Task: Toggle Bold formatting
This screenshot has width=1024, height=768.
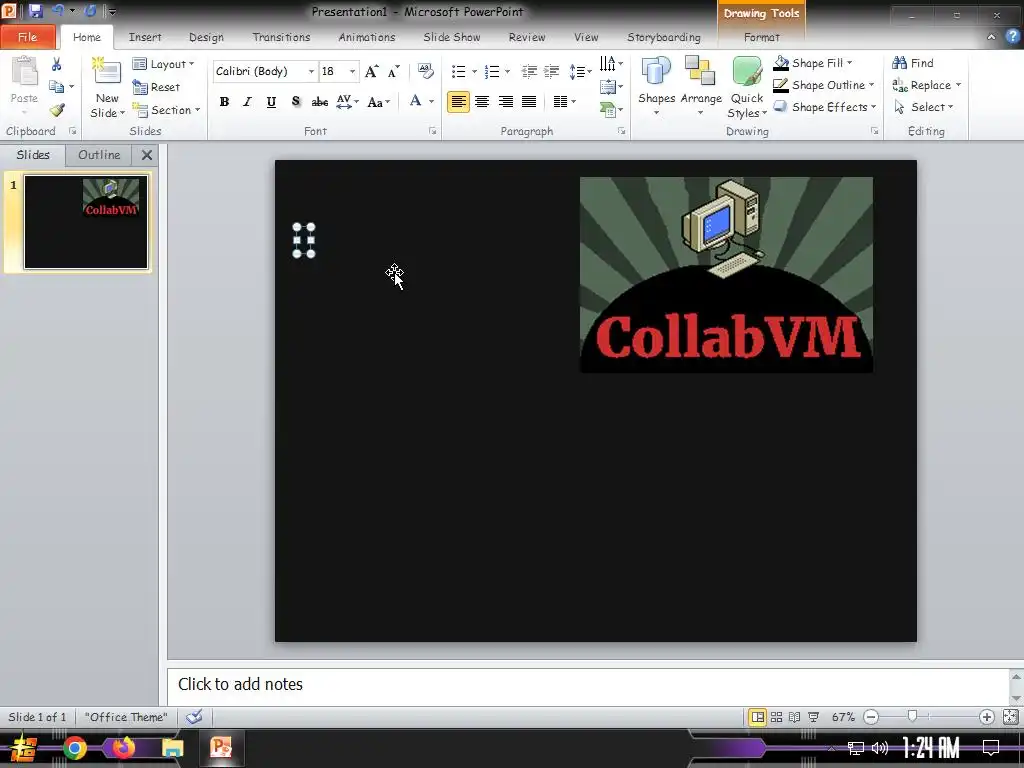Action: 224,102
